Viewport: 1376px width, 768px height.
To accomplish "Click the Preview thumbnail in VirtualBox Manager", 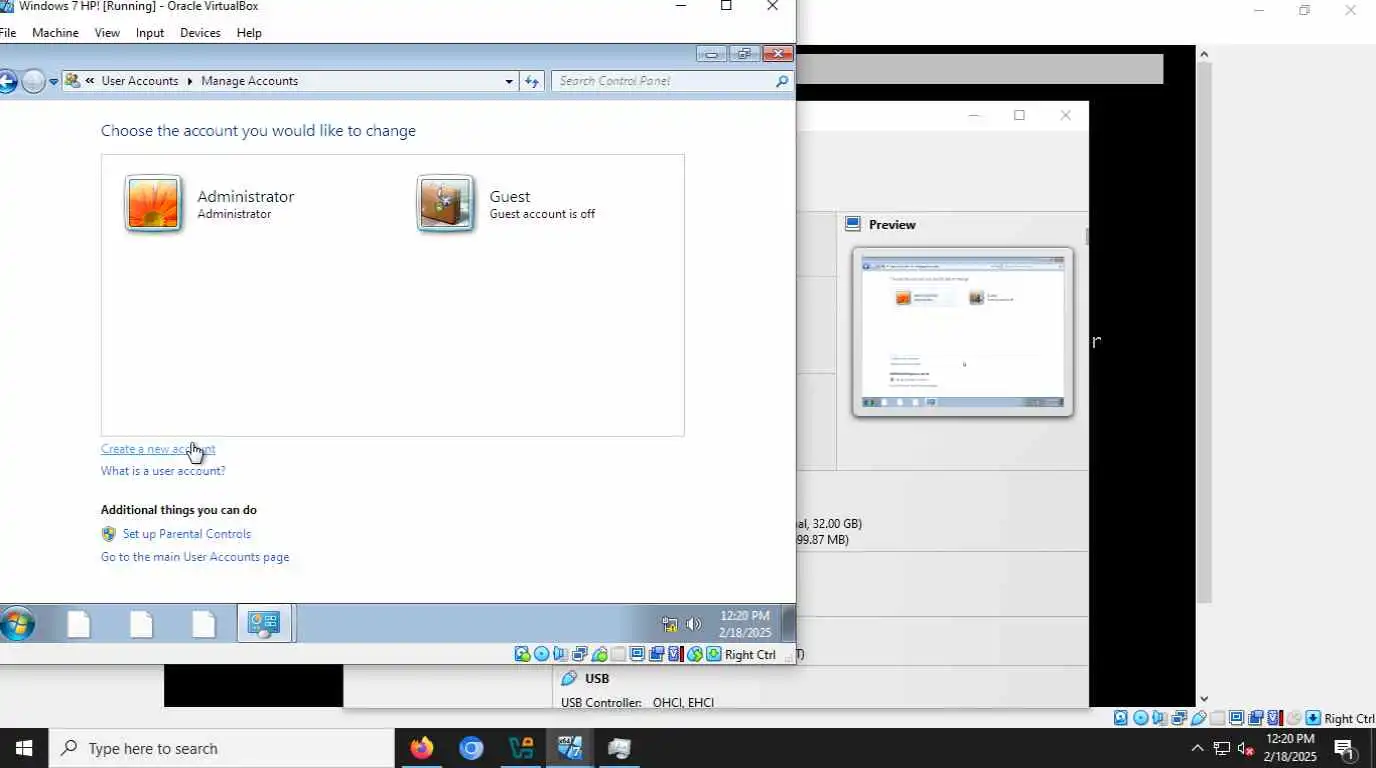I will 962,332.
